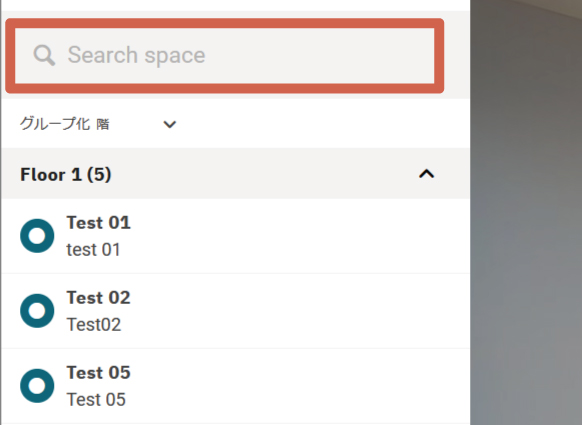This screenshot has width=582, height=425.
Task: Click the Search space placeholder text
Action: point(136,56)
